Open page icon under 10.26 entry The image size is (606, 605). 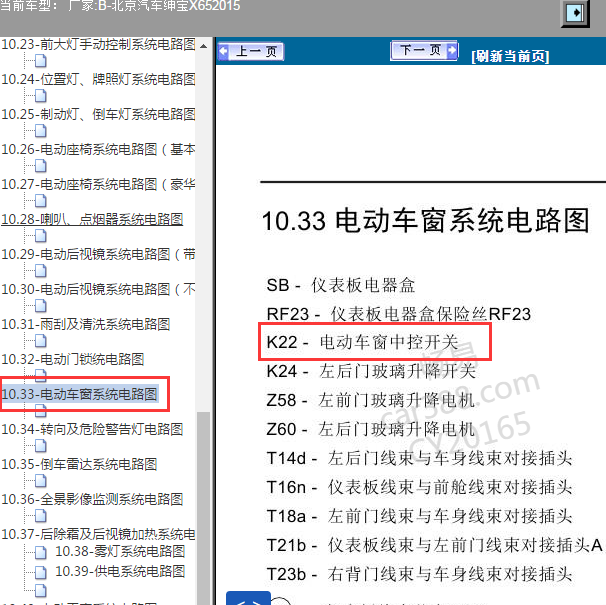click(41, 166)
